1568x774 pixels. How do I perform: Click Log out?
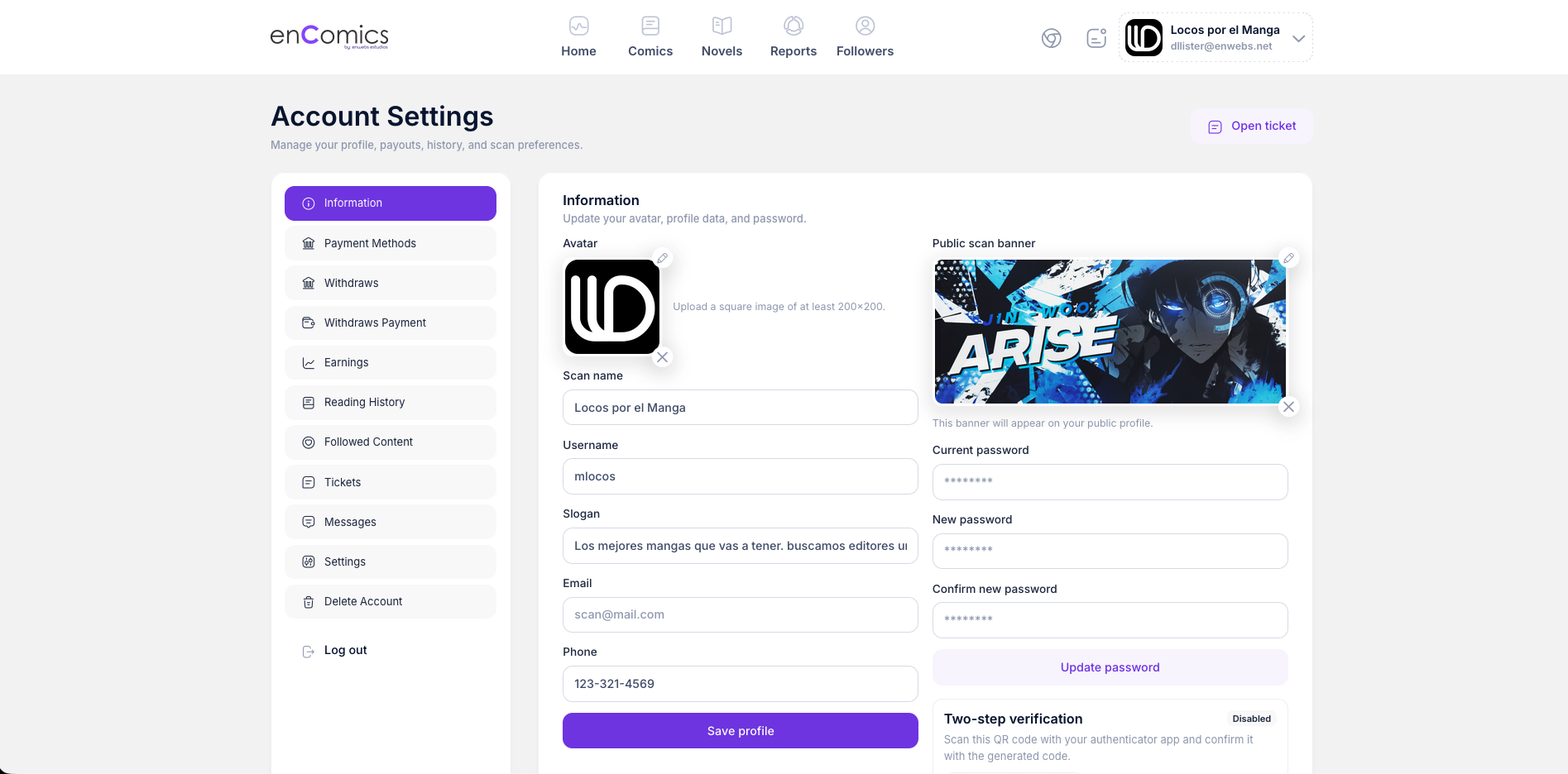coord(345,650)
